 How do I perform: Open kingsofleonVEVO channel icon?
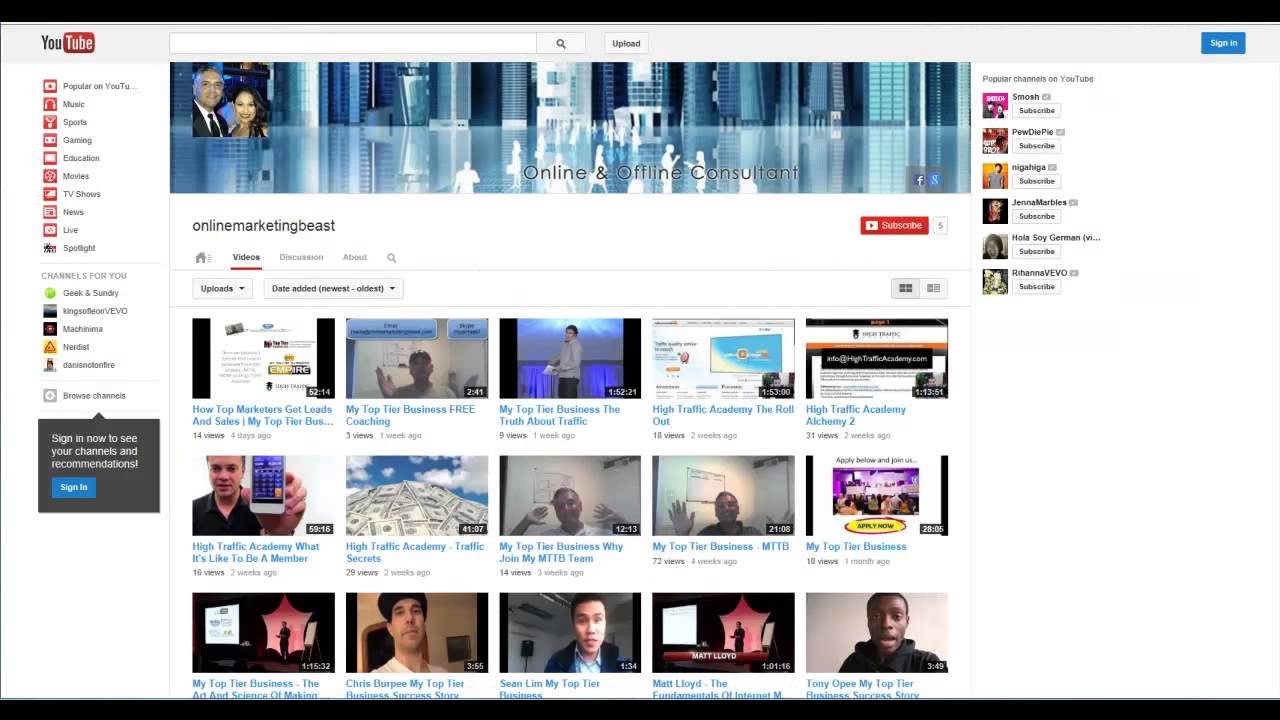click(50, 311)
